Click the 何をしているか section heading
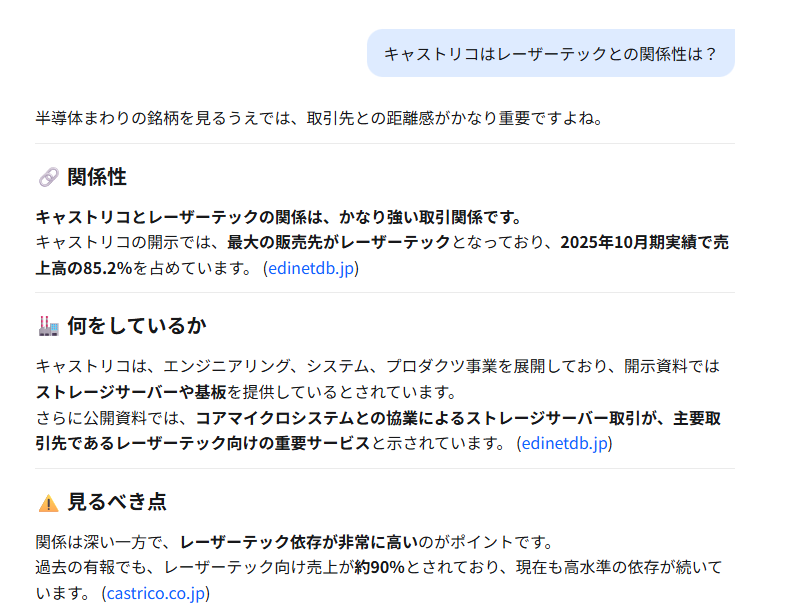 [137, 326]
